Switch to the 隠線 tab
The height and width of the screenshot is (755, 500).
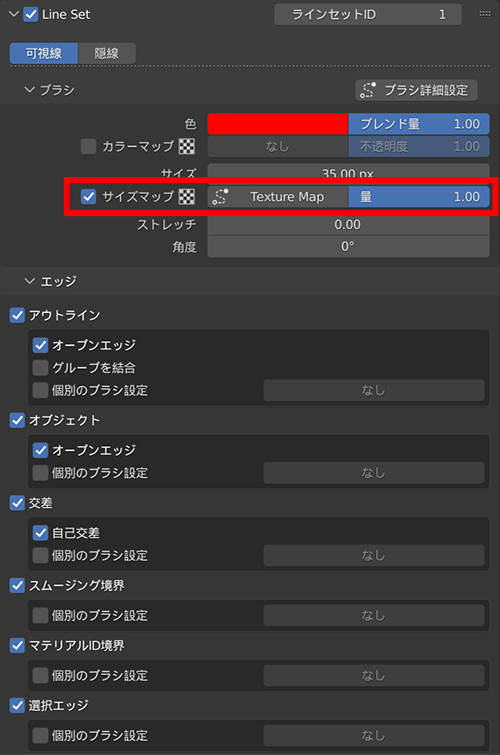(x=106, y=53)
